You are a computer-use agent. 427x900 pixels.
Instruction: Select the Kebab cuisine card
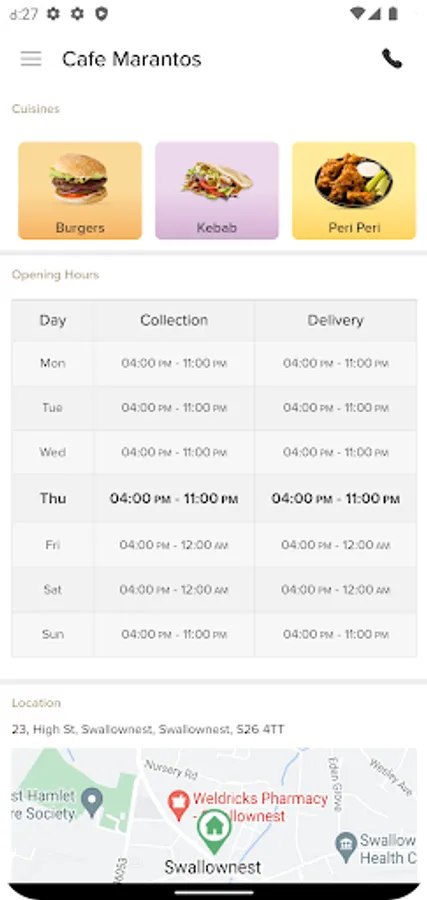pyautogui.click(x=217, y=191)
